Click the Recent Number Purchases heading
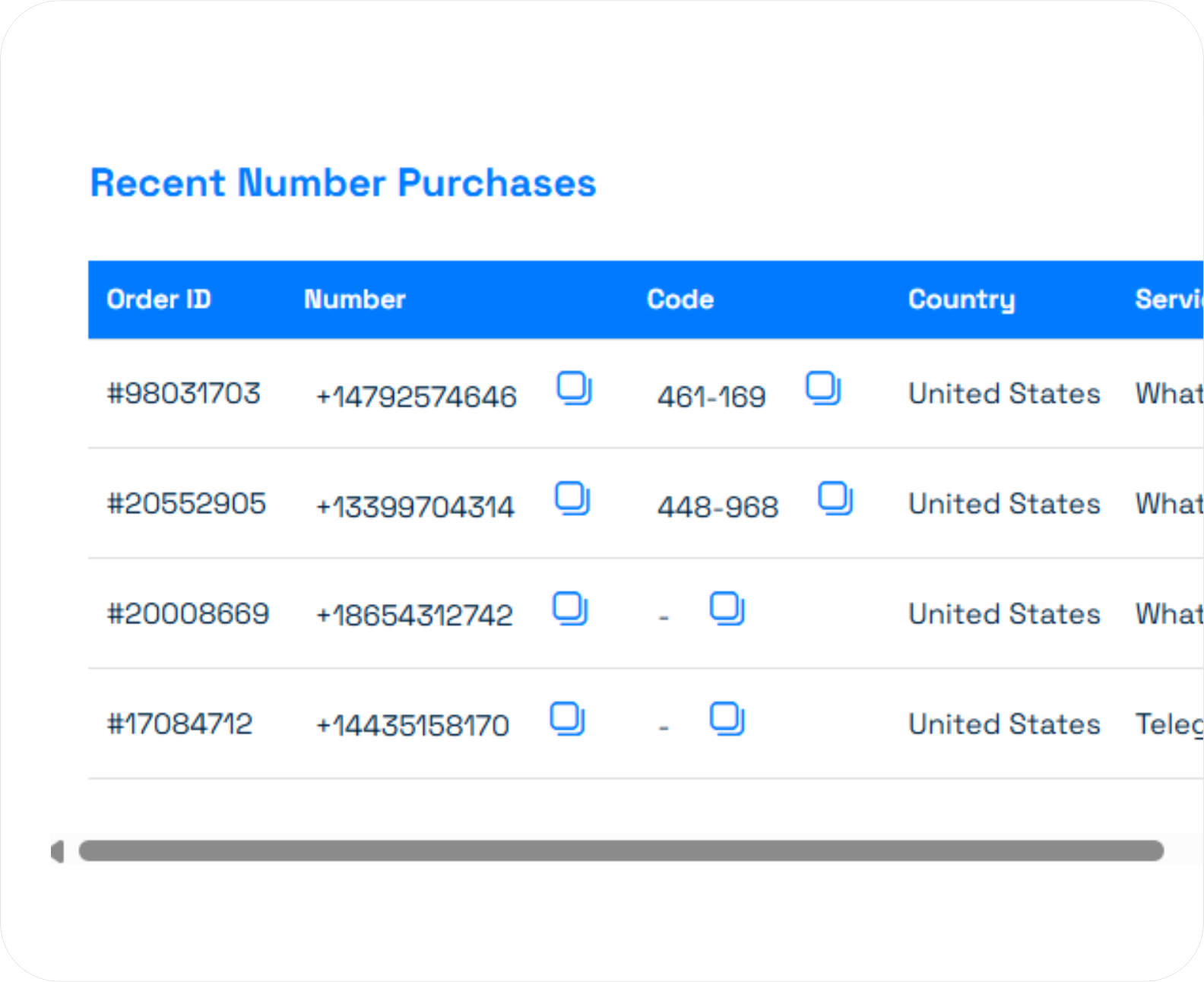 (x=343, y=182)
